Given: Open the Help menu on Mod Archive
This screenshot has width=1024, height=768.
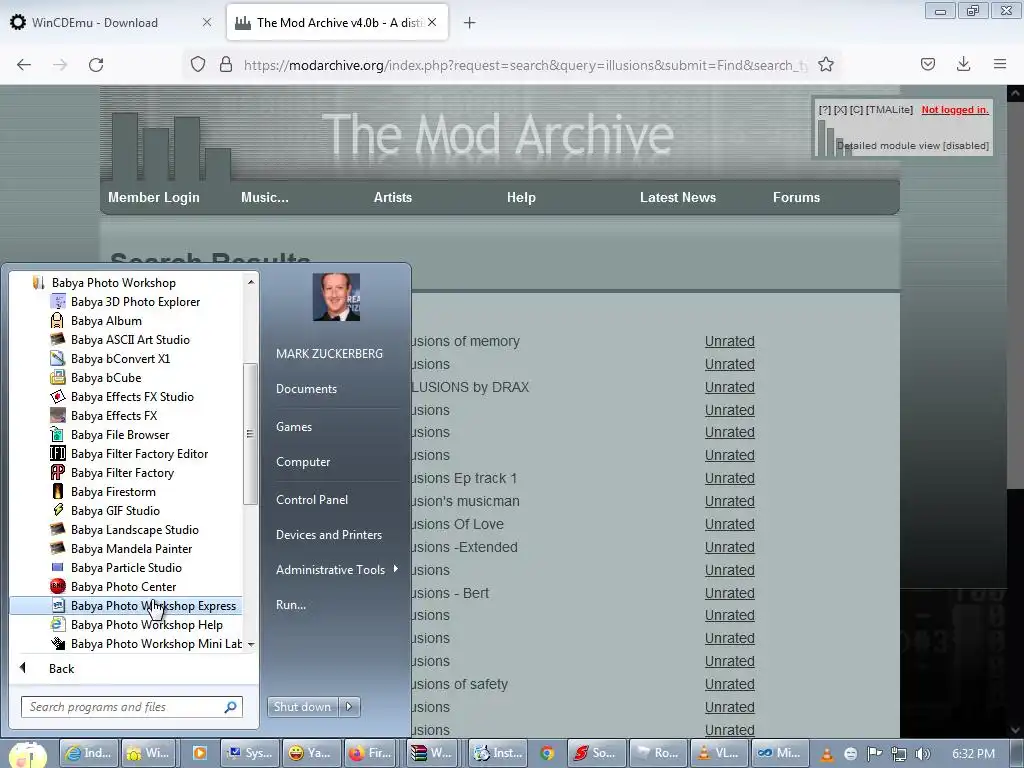Looking at the screenshot, I should (521, 197).
